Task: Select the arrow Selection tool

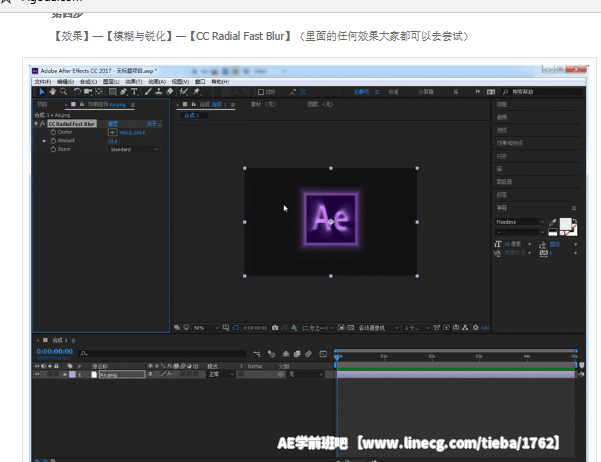Action: click(42, 92)
